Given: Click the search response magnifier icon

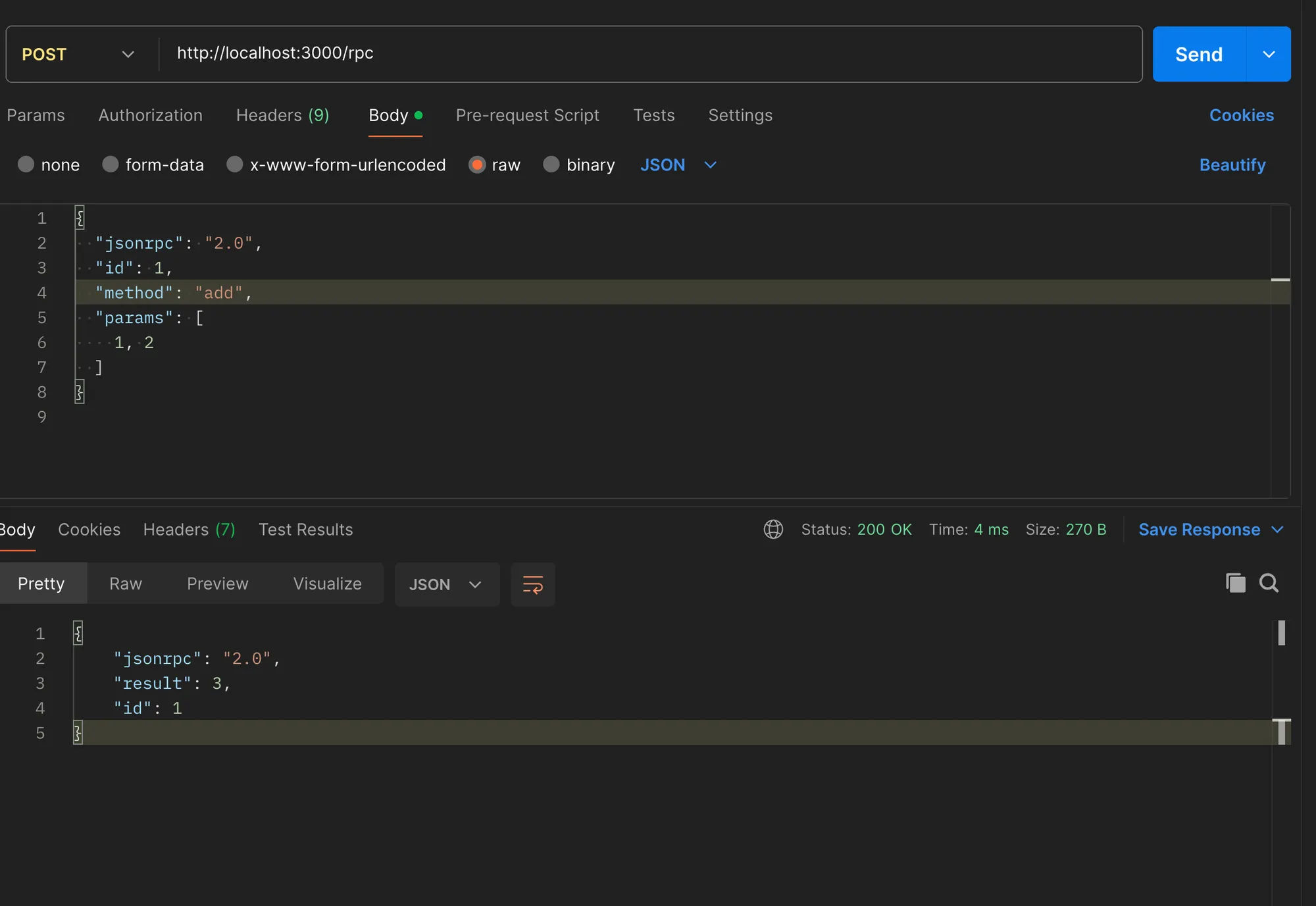Looking at the screenshot, I should coord(1269,583).
